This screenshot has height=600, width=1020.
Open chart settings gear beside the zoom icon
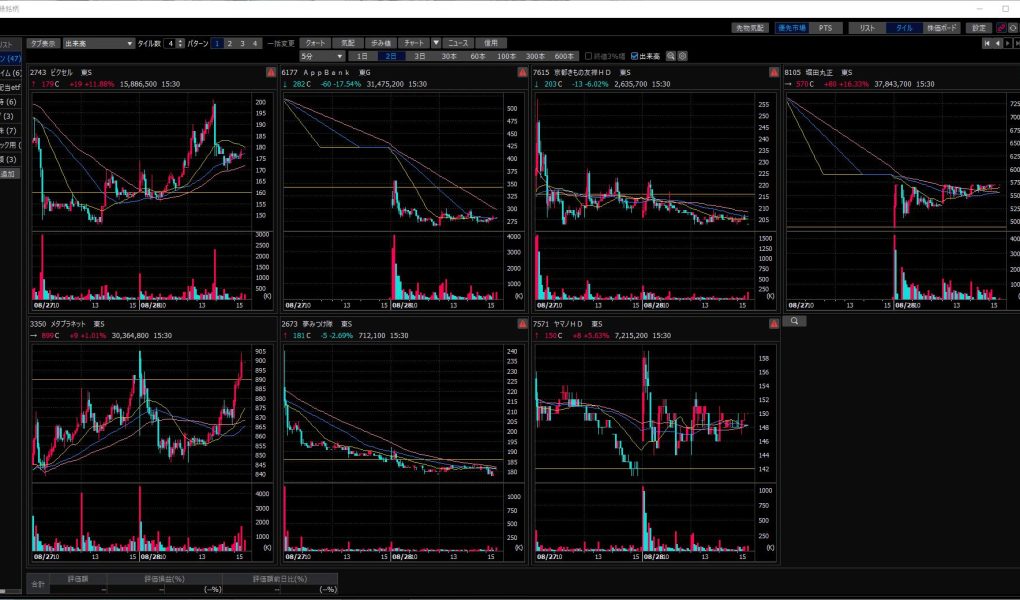click(683, 56)
